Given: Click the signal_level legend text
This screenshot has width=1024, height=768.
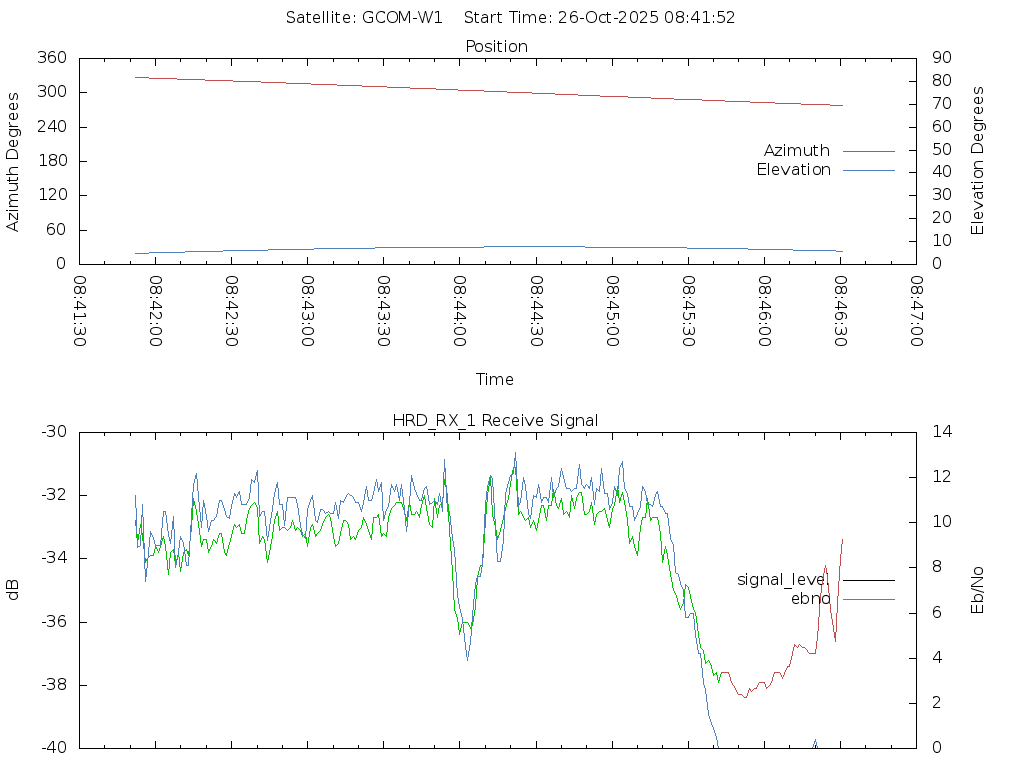Looking at the screenshot, I should tap(781, 580).
